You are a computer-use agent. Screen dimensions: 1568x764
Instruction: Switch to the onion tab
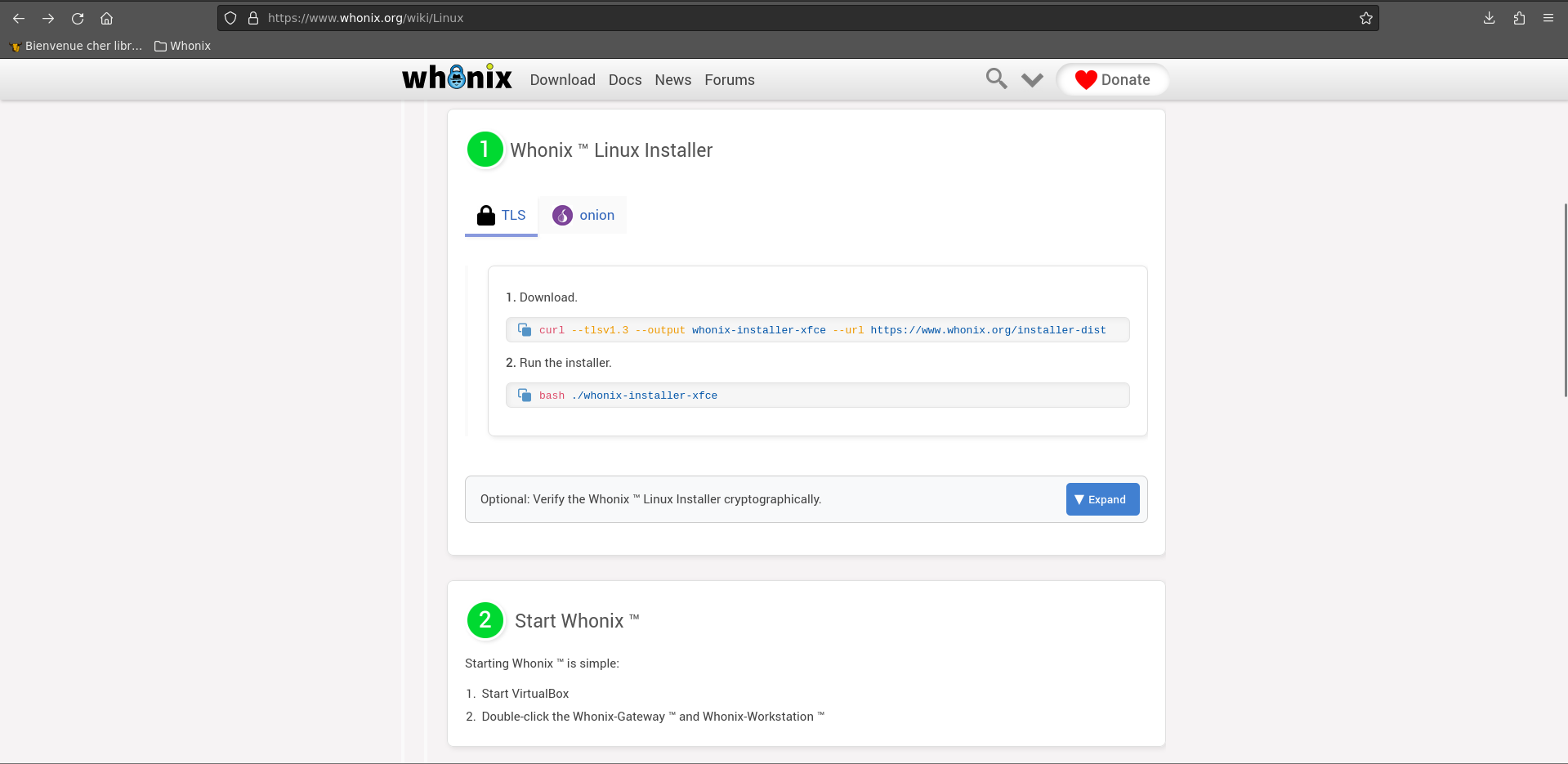pos(583,216)
